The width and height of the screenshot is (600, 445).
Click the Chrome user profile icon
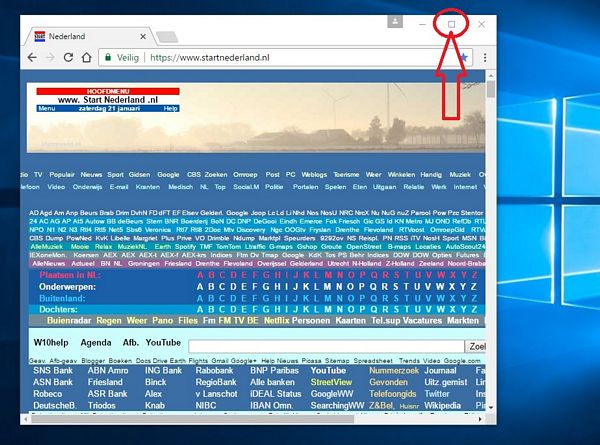point(395,22)
